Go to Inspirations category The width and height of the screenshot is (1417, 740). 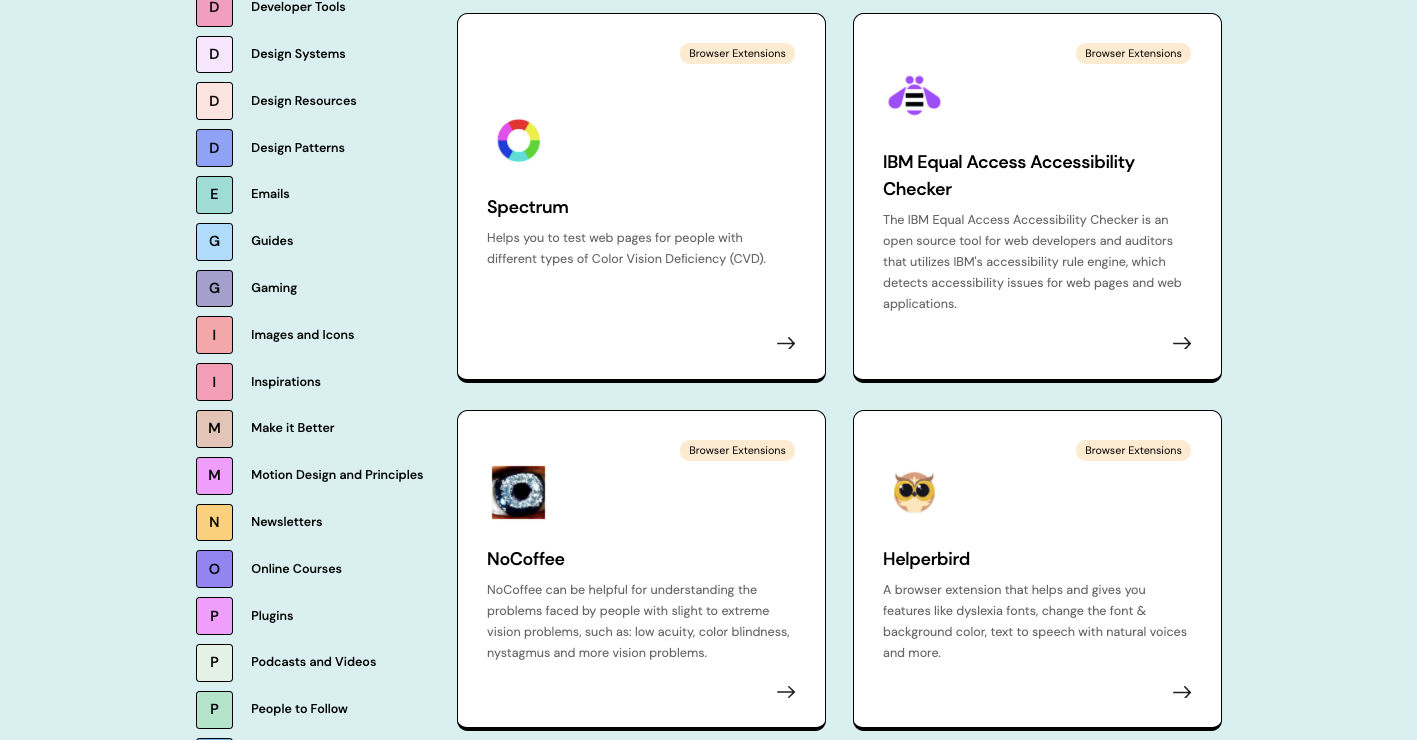pos(286,382)
